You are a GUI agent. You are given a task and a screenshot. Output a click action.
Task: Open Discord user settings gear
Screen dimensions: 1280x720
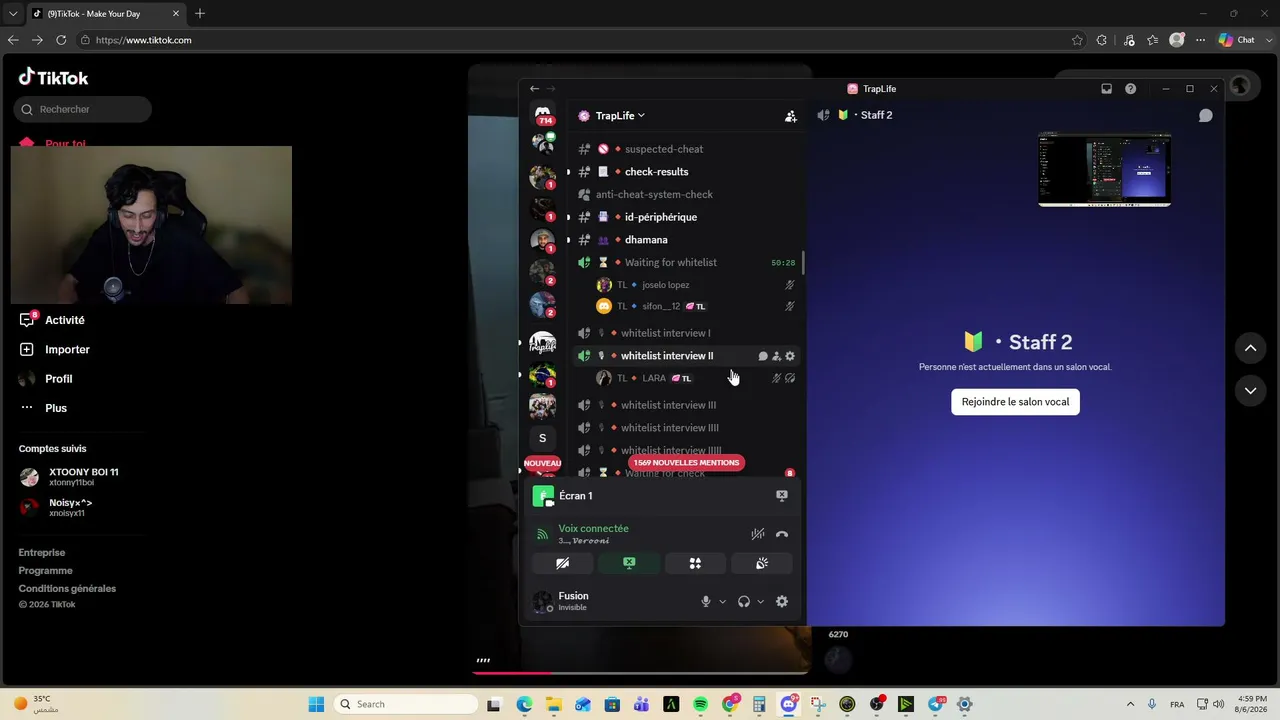pos(782,601)
